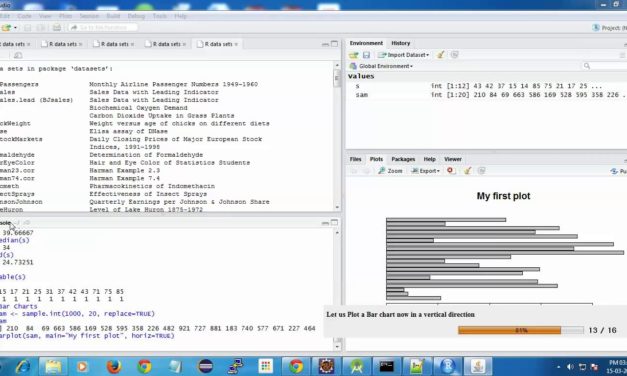Open the Import Dataset dropdown

[404, 55]
